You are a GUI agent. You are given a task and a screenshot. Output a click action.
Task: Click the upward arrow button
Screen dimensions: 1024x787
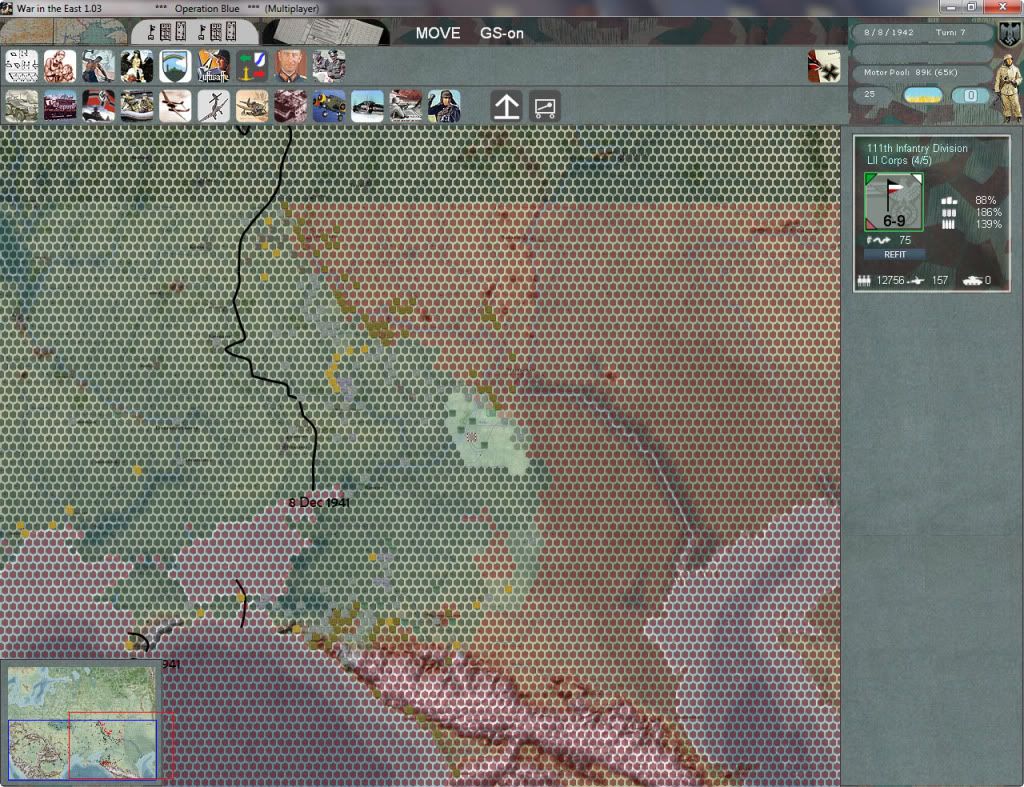point(507,106)
